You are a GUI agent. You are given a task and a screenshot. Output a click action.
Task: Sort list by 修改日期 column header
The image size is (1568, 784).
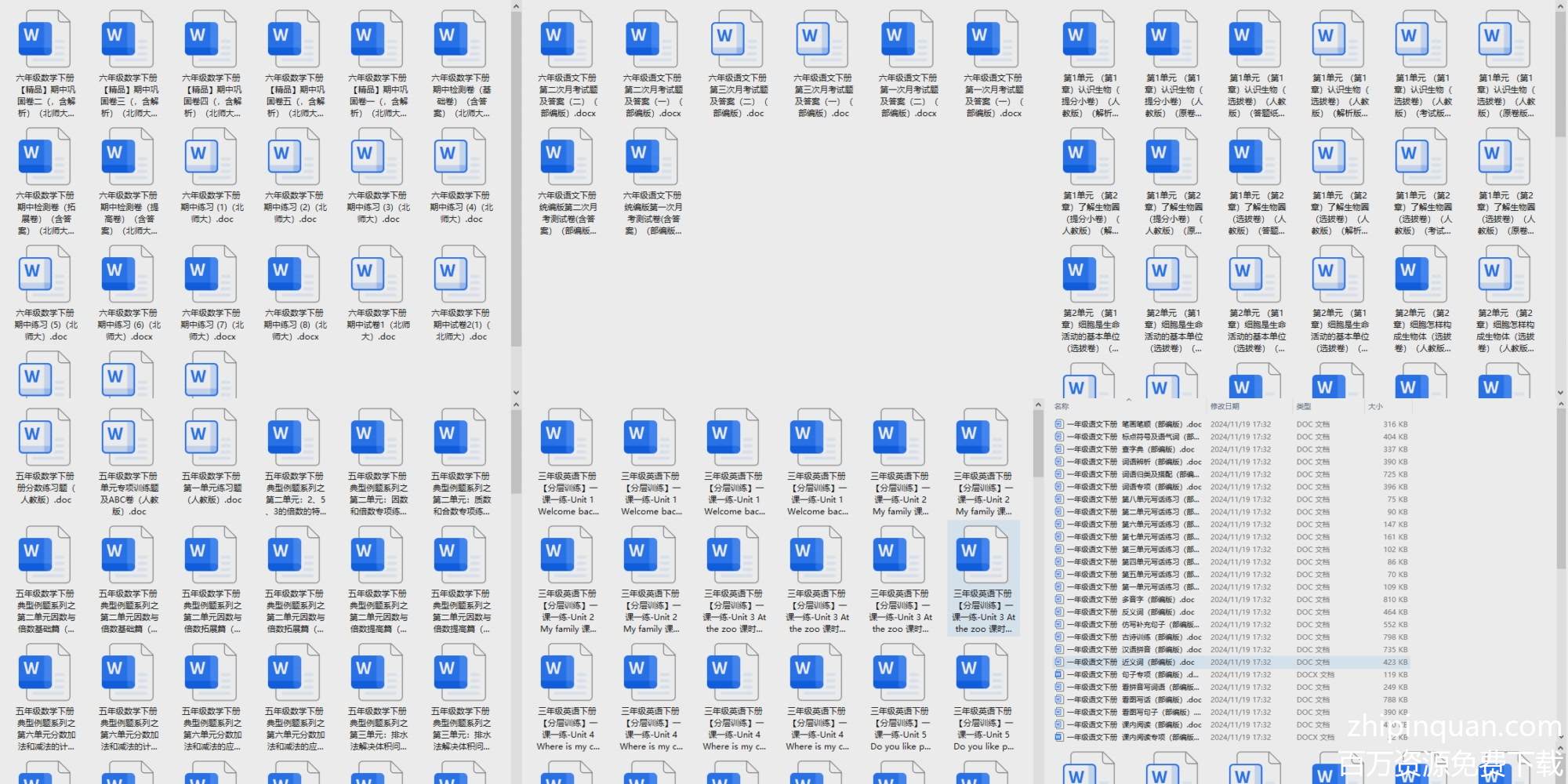(x=1225, y=406)
